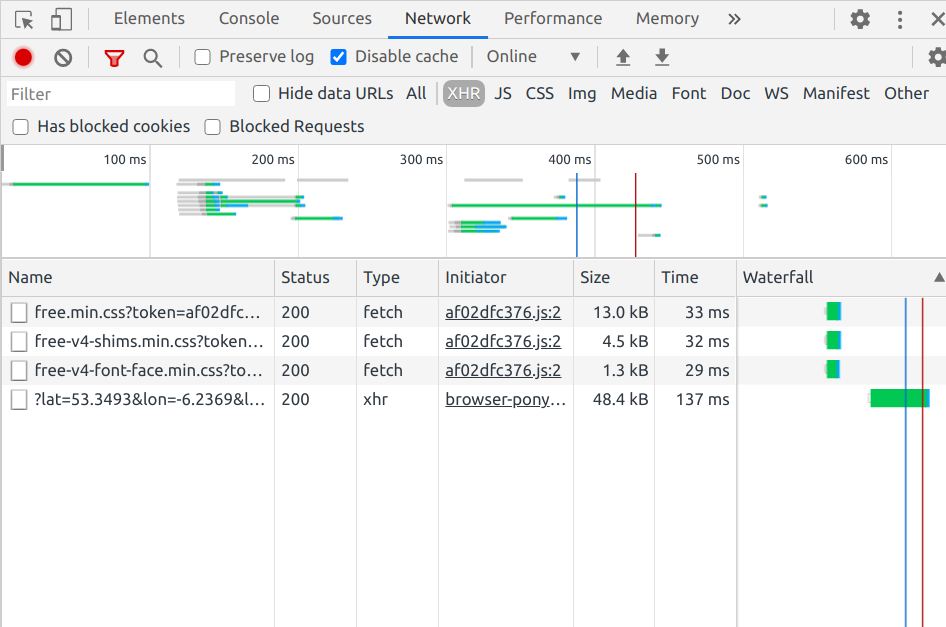Stop recording the network log
Image resolution: width=946 pixels, height=627 pixels.
click(x=23, y=58)
